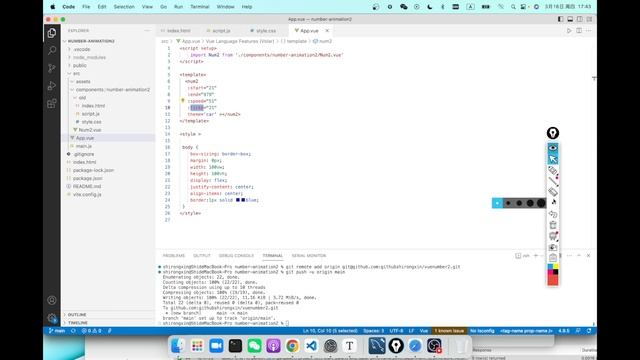Click the main branch in status bar

point(57,331)
